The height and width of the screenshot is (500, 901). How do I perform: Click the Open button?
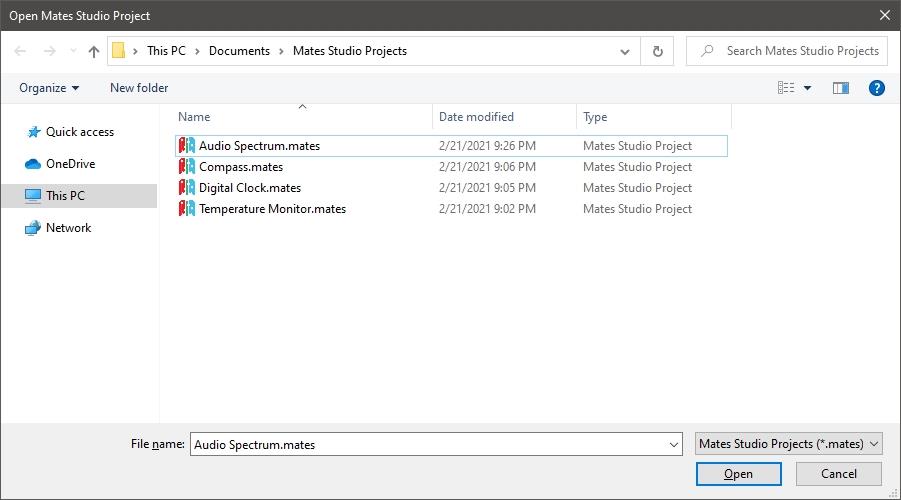point(738,474)
